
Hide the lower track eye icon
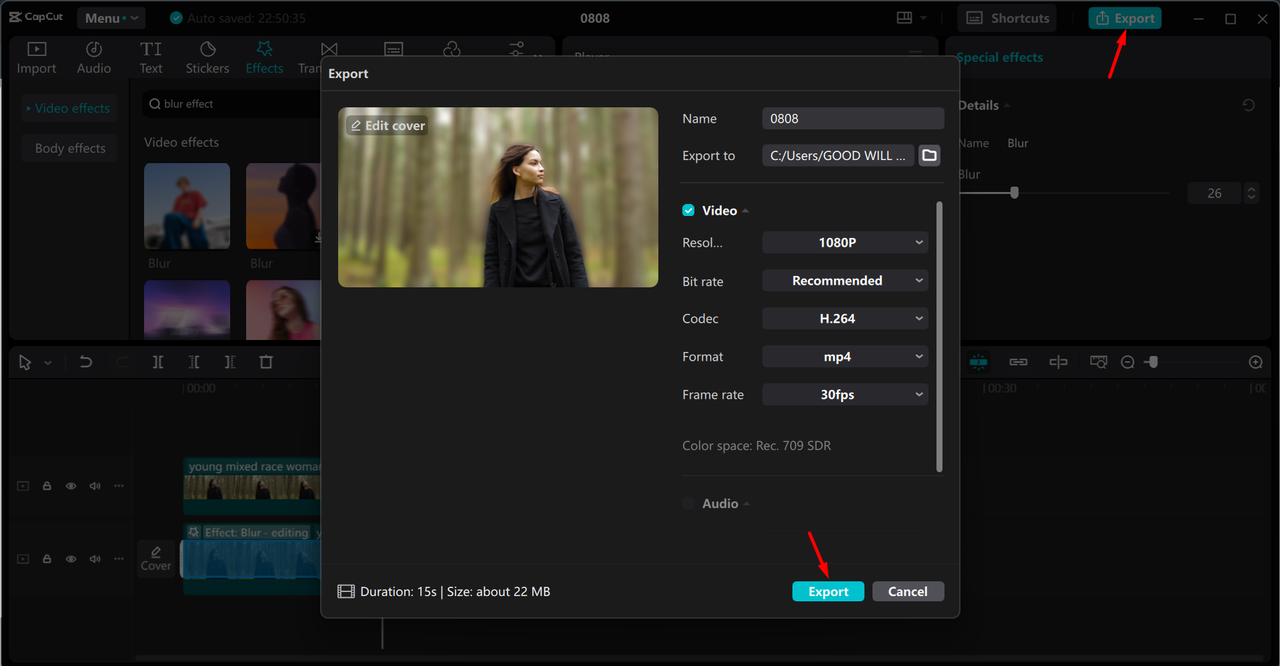pyautogui.click(x=71, y=559)
